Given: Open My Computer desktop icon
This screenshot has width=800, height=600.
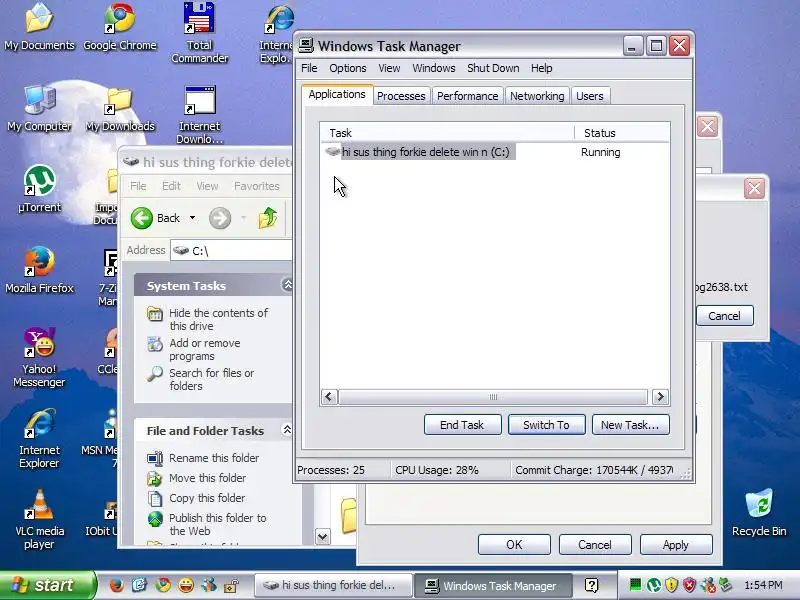Looking at the screenshot, I should coord(39,108).
